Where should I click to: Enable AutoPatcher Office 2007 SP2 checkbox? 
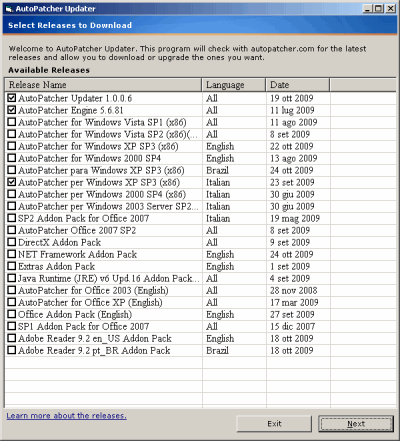pos(12,230)
